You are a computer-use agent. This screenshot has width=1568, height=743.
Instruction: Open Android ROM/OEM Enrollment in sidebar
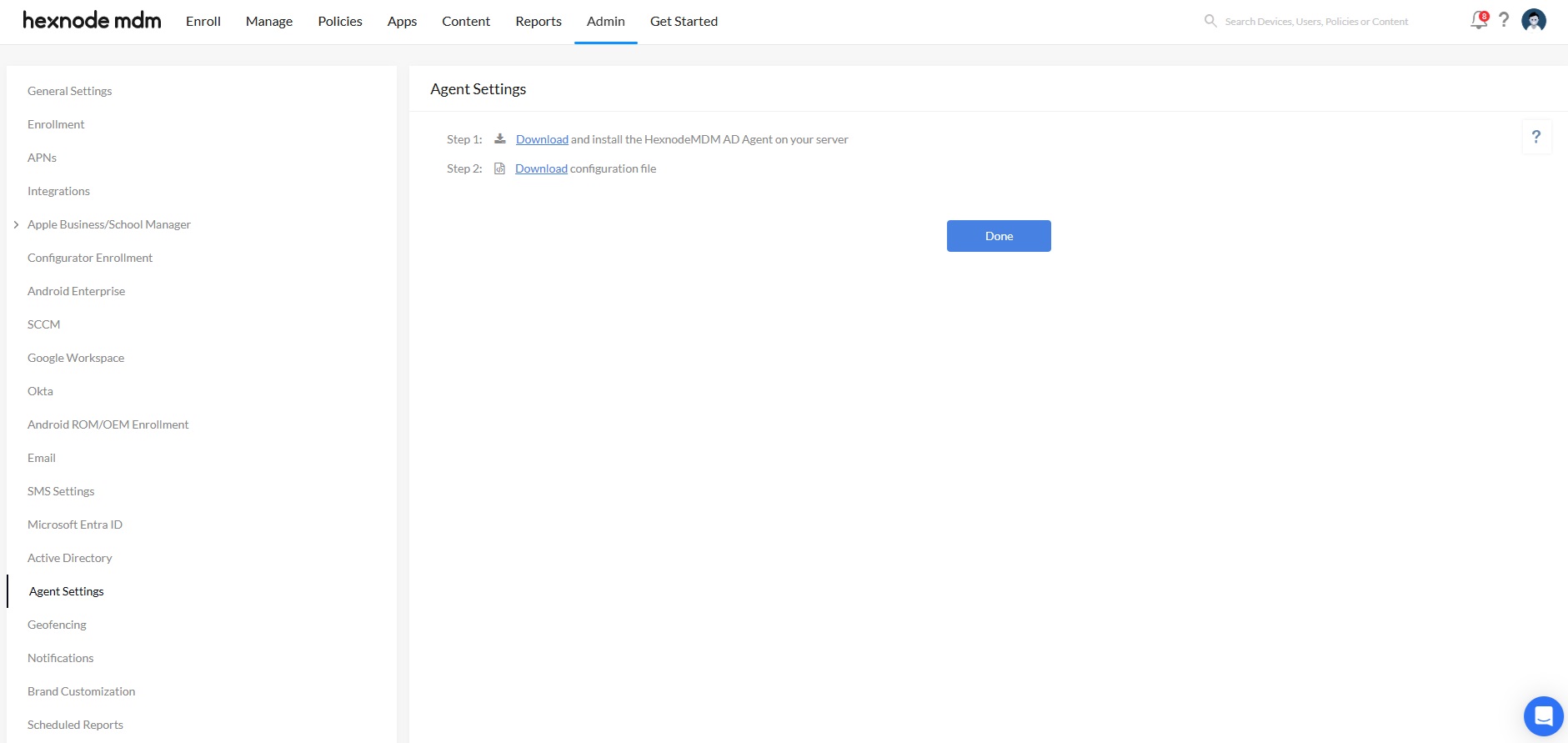108,424
